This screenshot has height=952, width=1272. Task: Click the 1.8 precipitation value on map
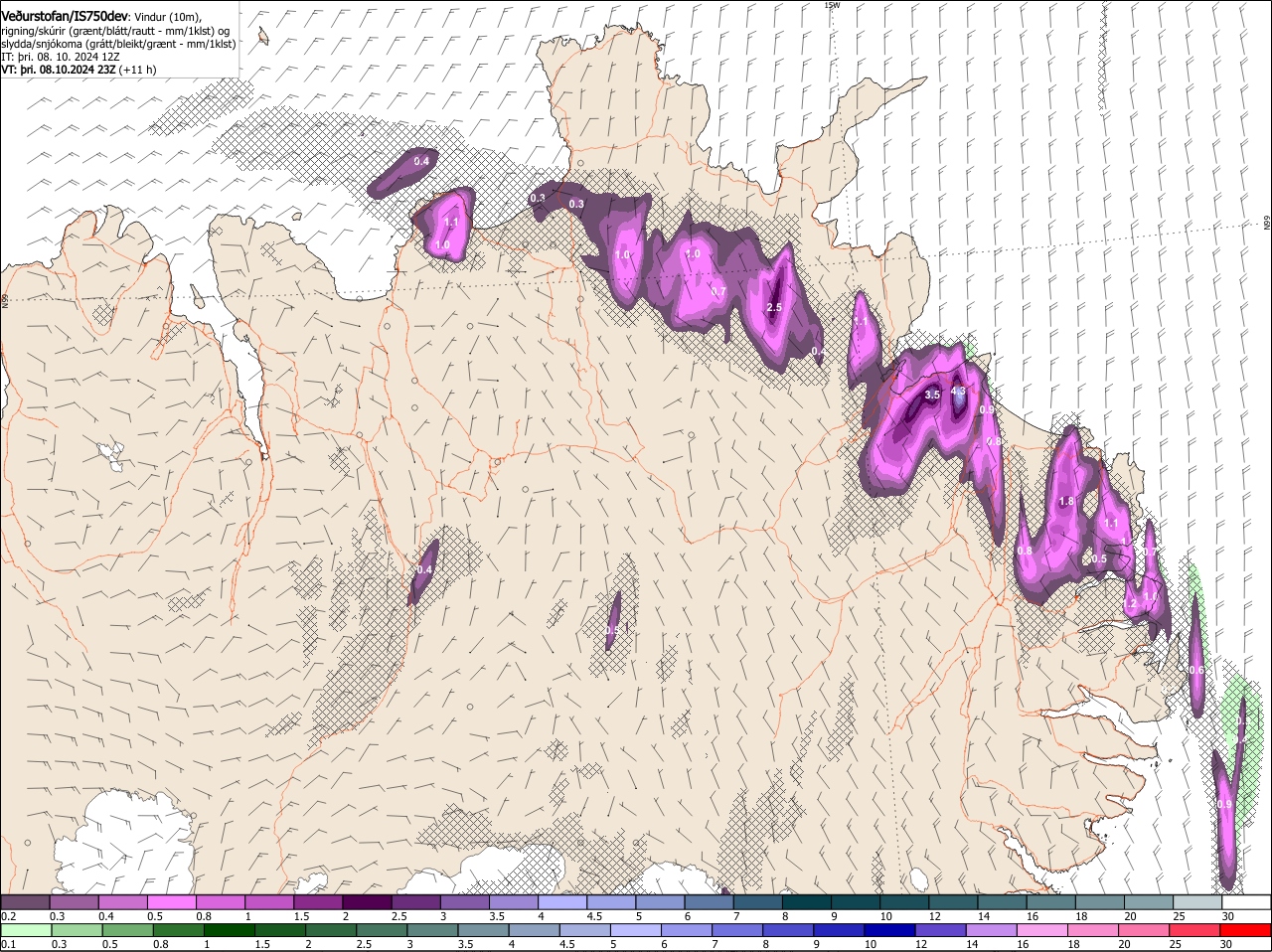coord(1067,502)
